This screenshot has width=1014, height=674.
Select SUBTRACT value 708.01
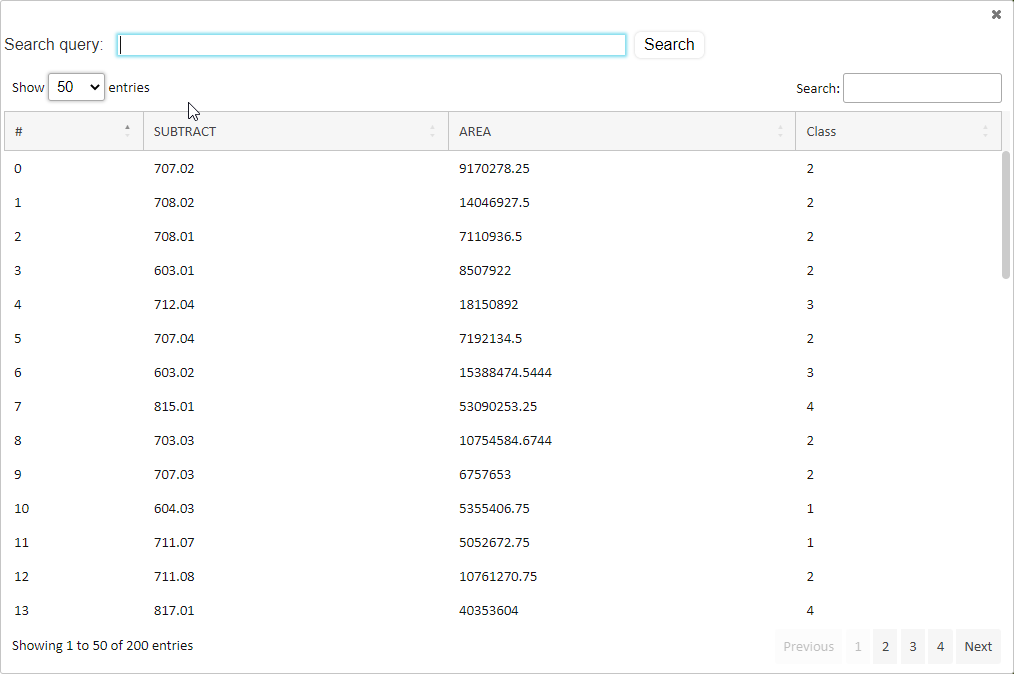174,237
